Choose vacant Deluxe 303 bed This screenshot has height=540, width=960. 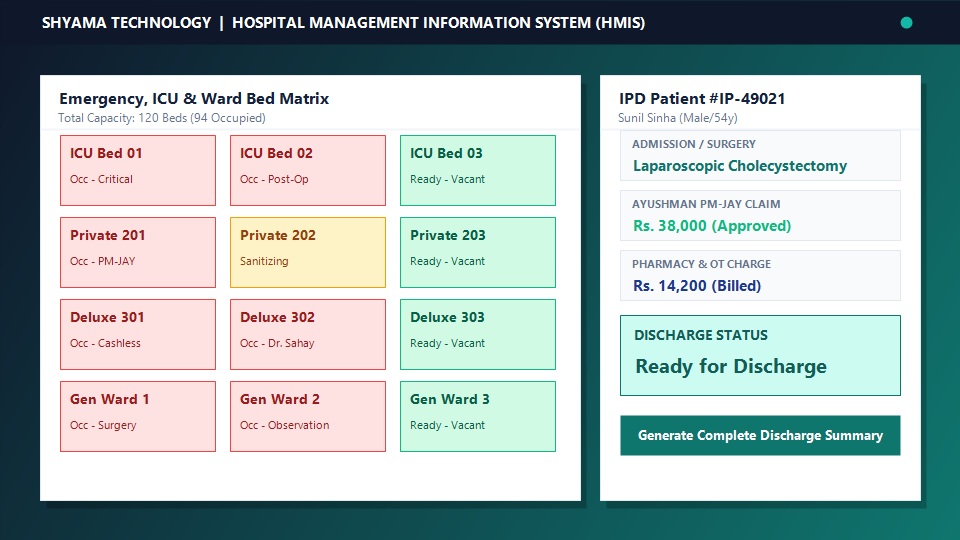click(478, 334)
